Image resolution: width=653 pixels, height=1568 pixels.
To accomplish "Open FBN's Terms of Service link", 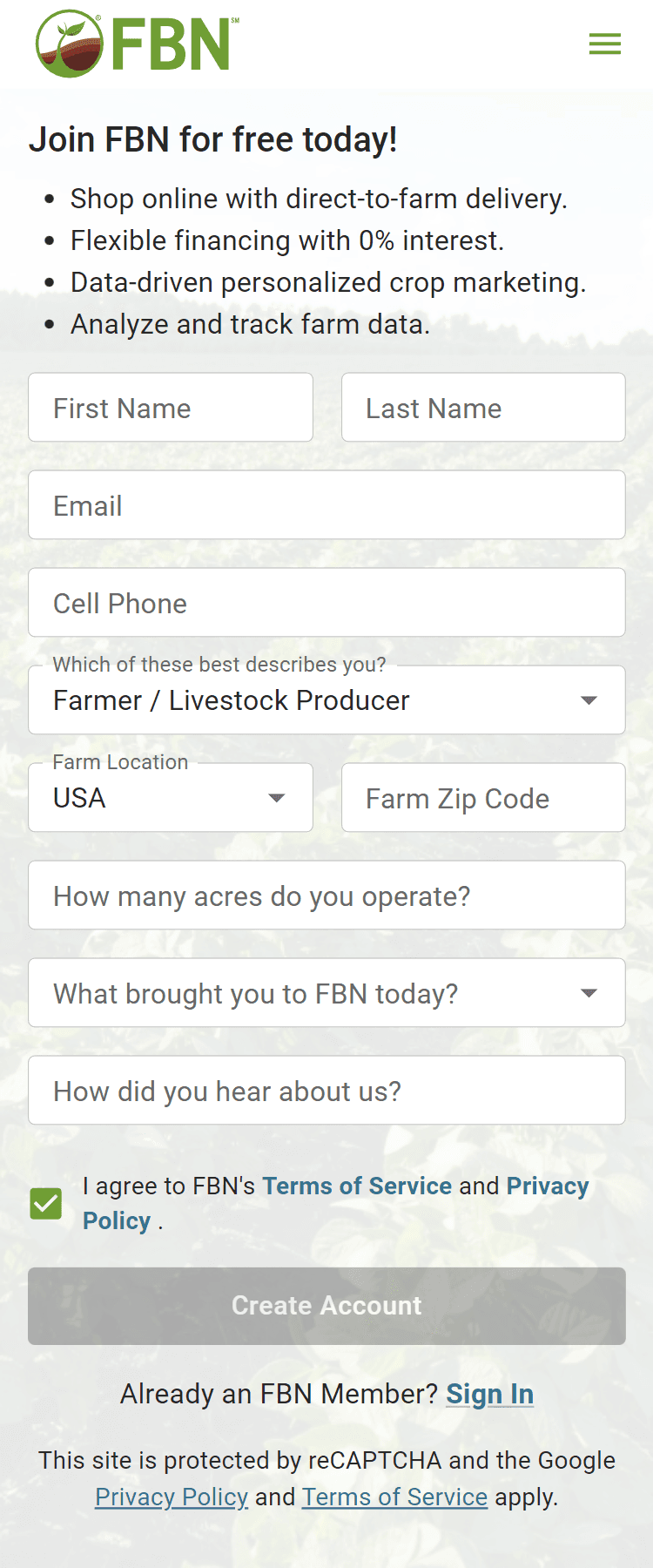I will tap(357, 1186).
